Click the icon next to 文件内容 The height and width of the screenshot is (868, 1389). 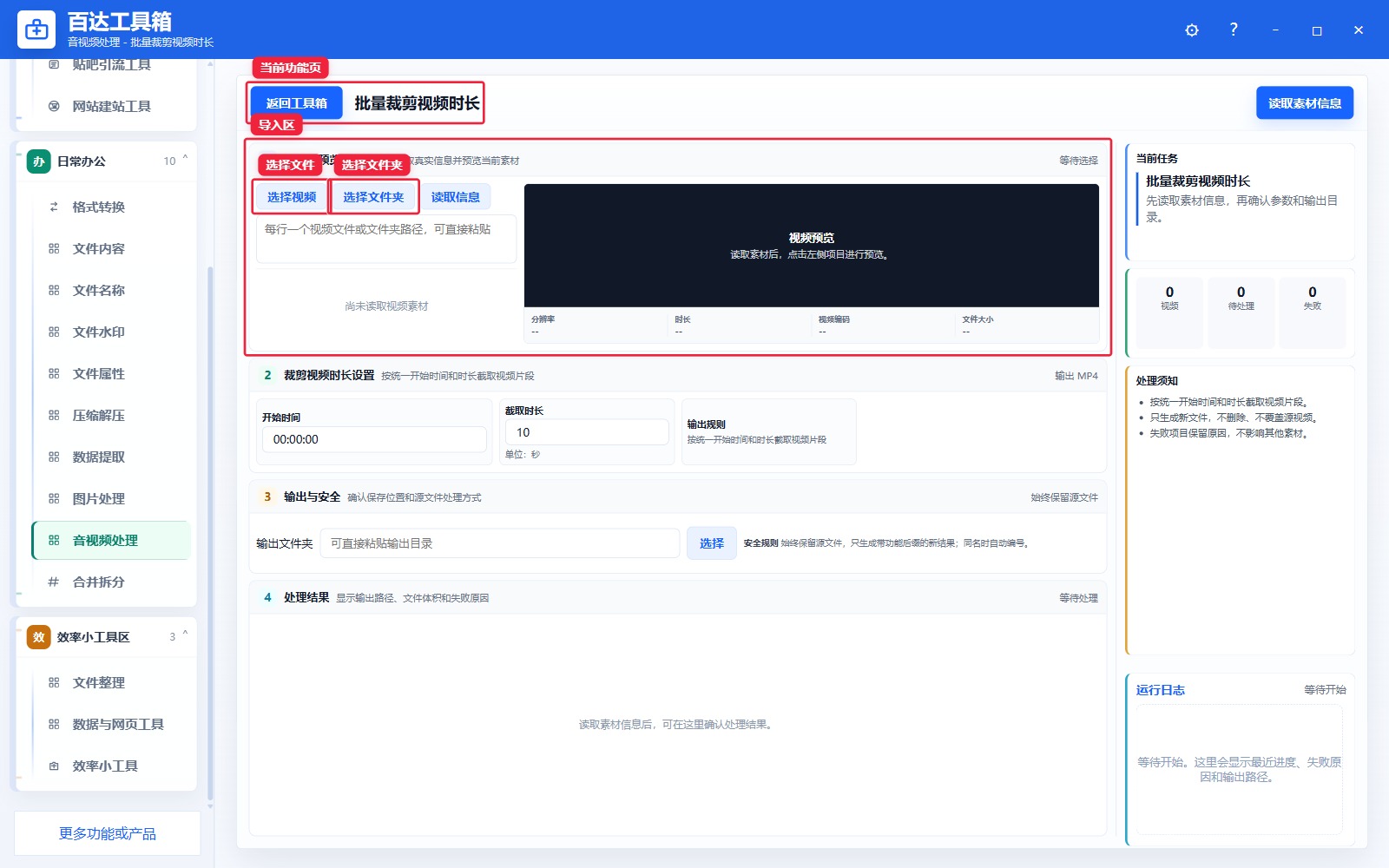[x=54, y=248]
